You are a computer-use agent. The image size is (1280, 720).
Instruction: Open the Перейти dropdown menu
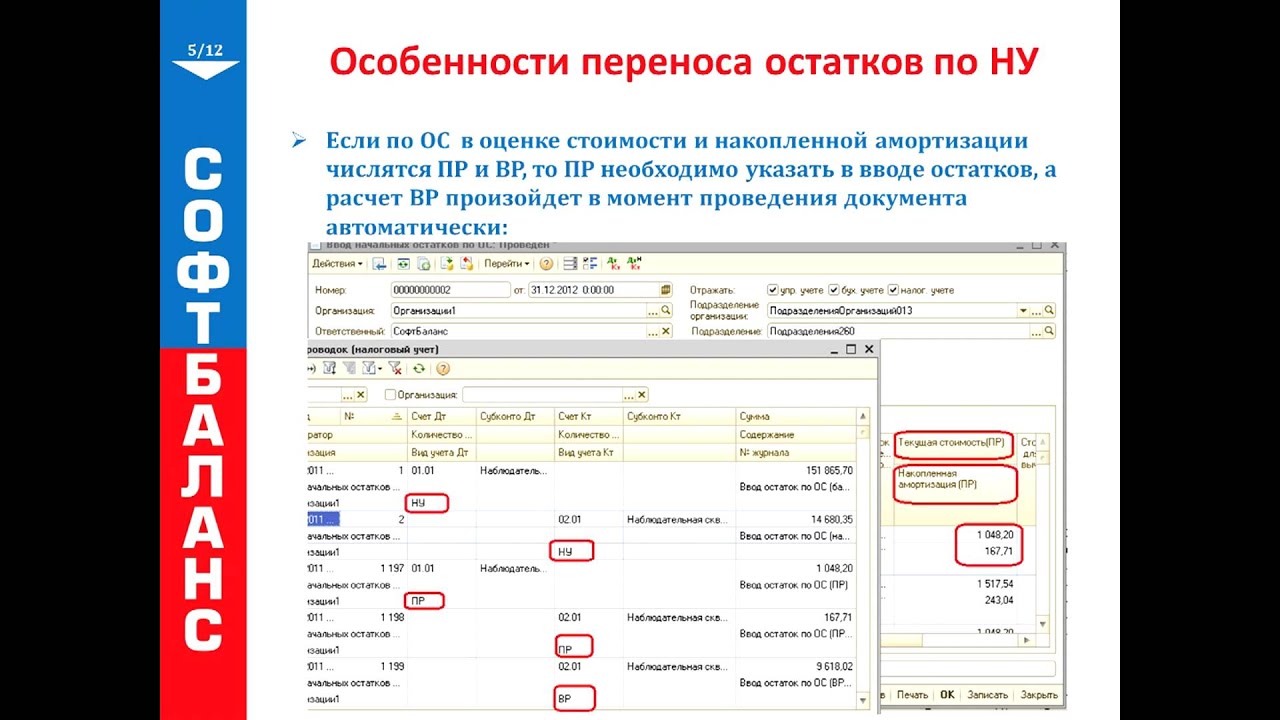coord(507,264)
